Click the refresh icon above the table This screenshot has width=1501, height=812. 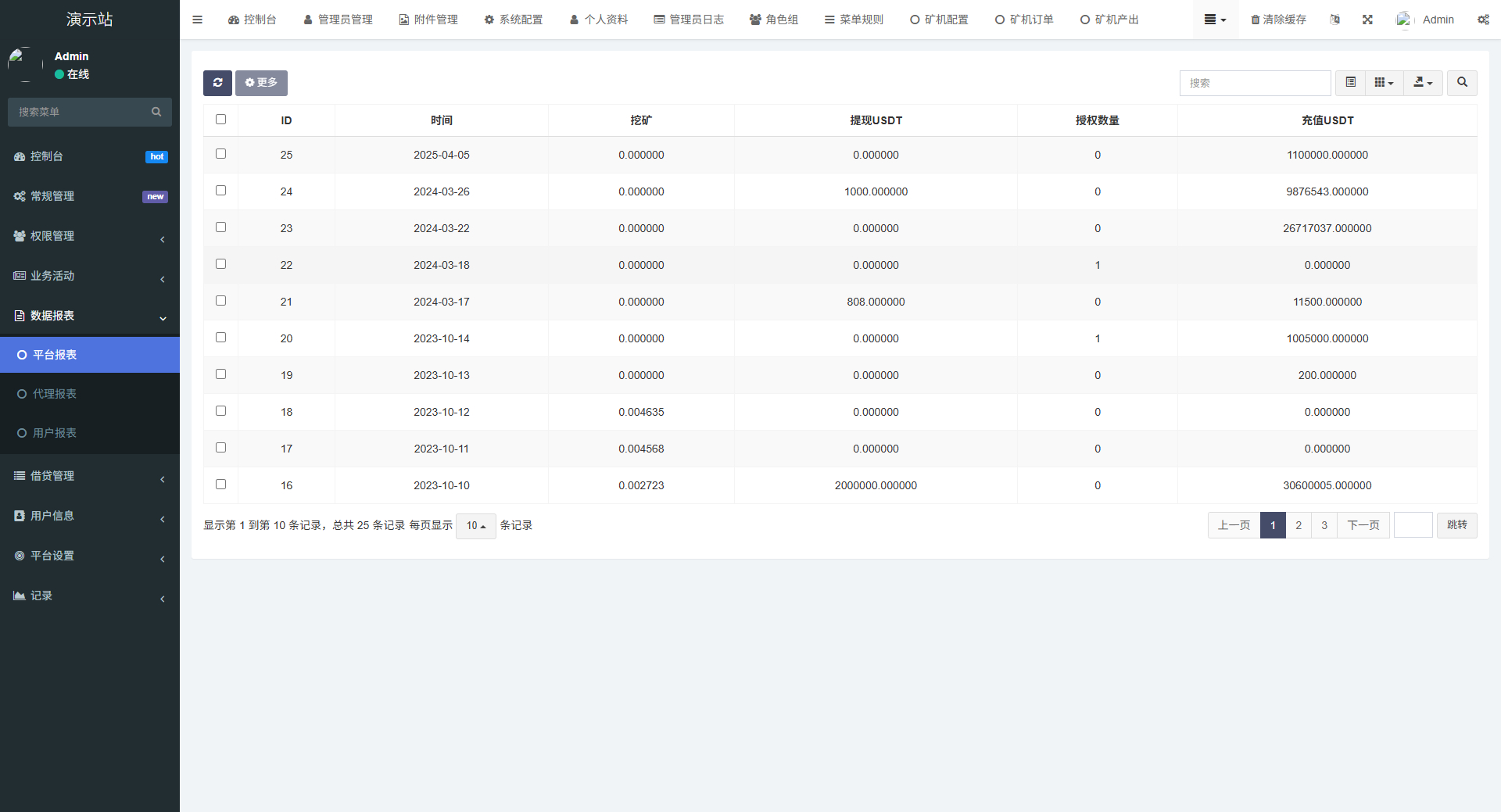click(x=217, y=83)
